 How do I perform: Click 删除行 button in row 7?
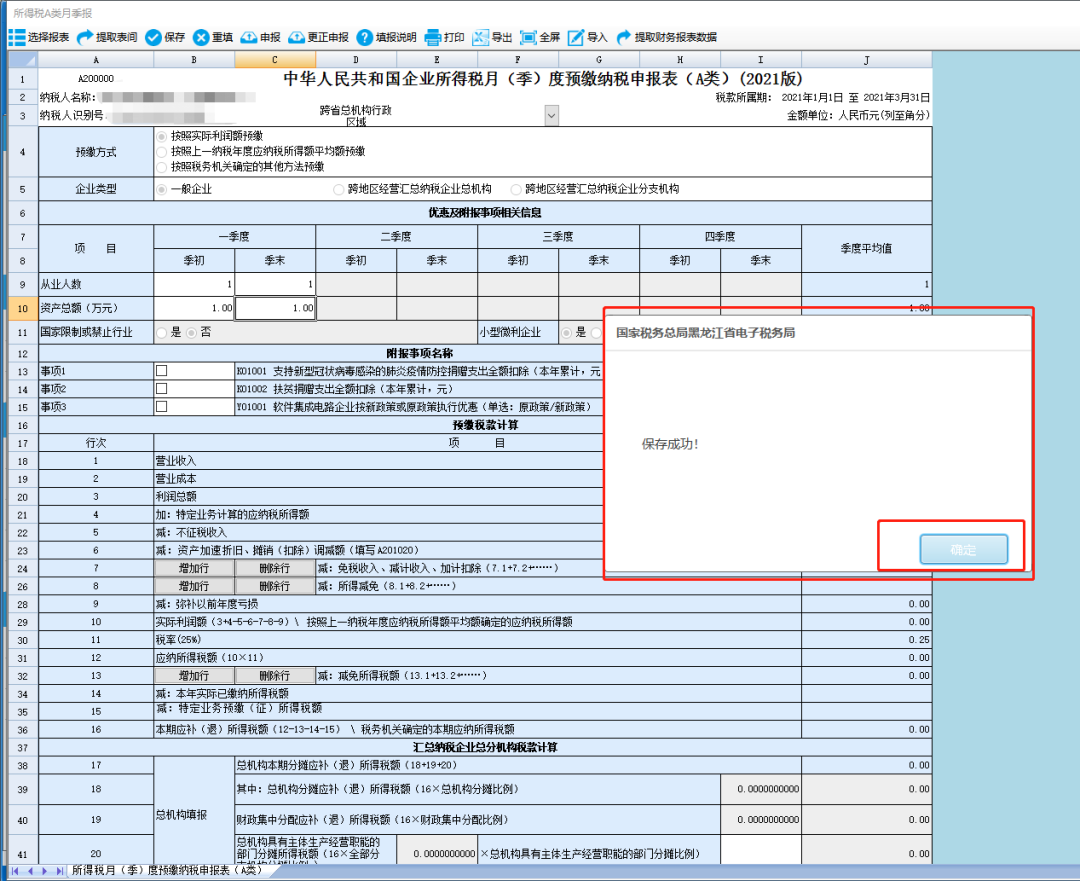coord(274,568)
